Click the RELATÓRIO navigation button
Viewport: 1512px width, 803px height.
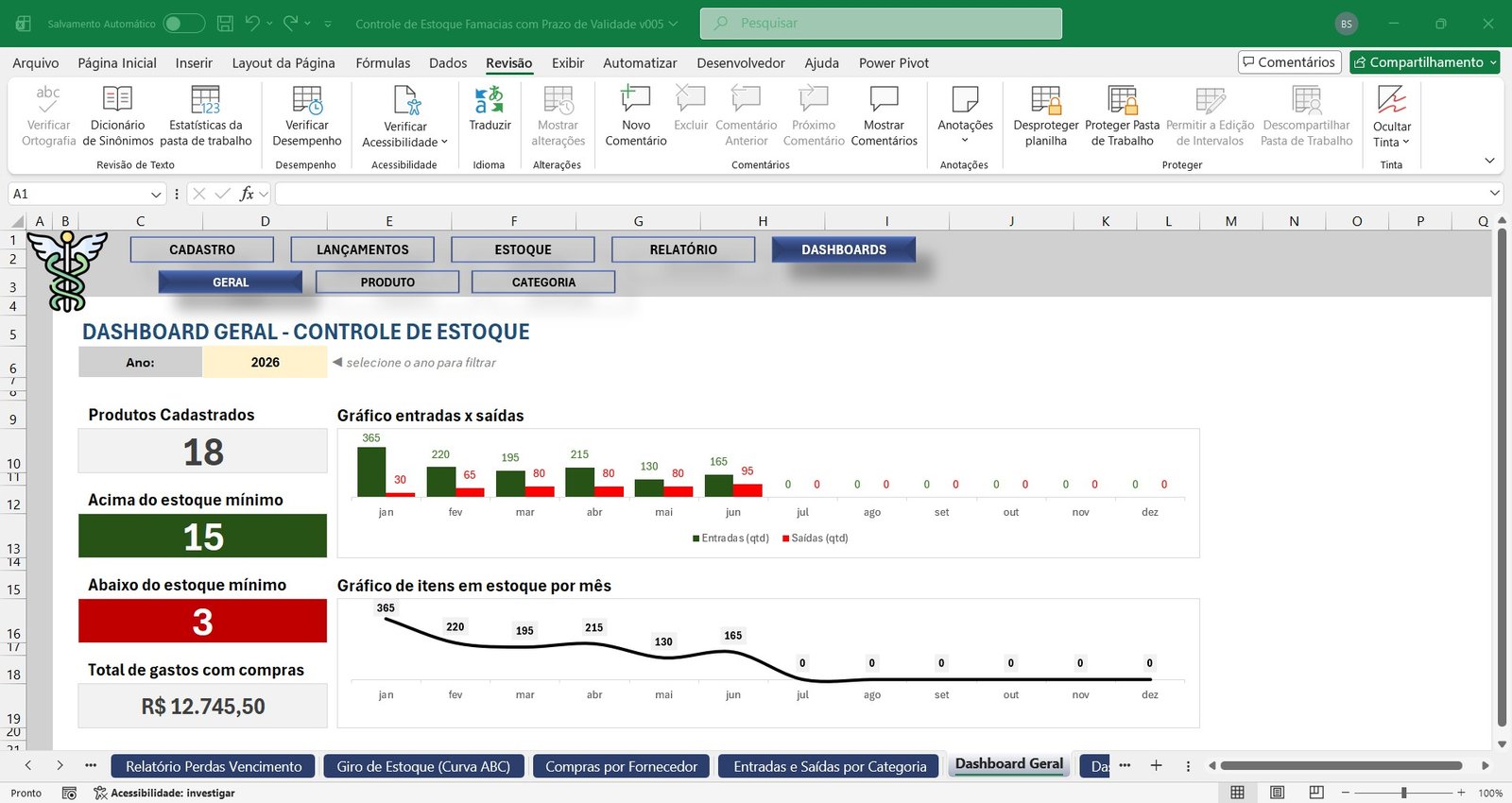(683, 249)
